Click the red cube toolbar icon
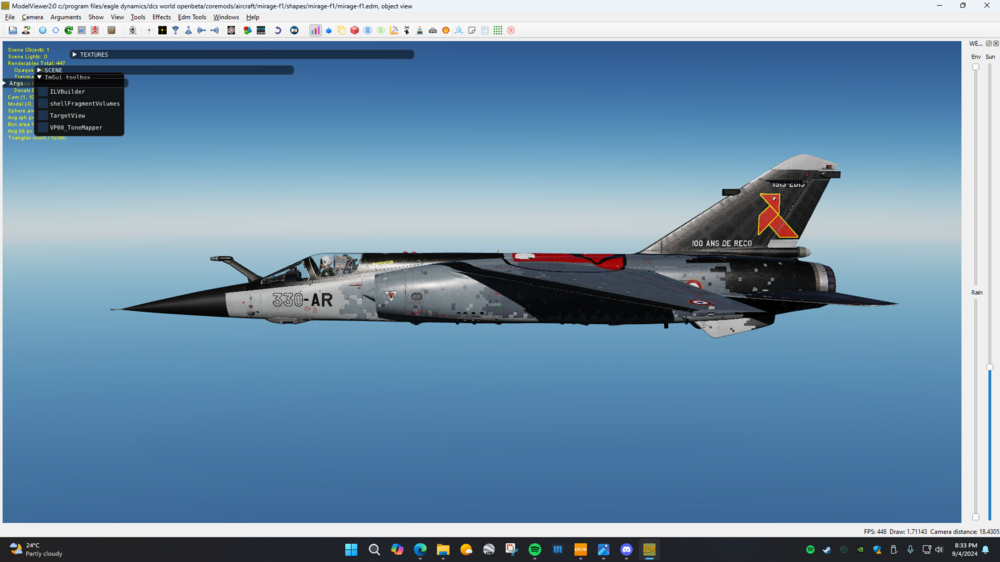1000x562 pixels. click(x=355, y=30)
